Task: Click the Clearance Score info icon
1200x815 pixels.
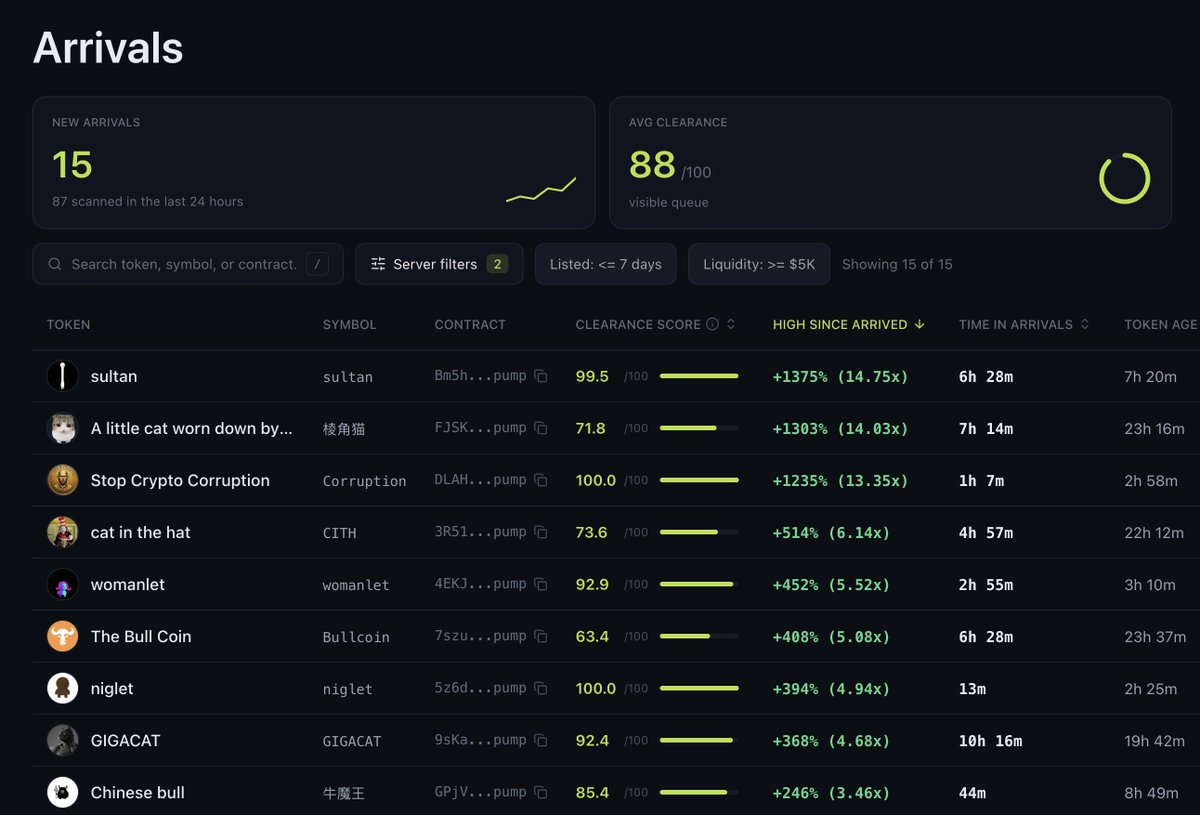Action: click(712, 324)
